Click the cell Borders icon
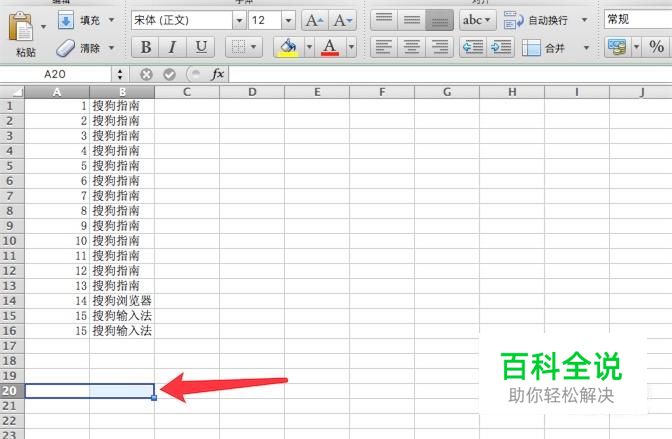This screenshot has height=439, width=672. [238, 47]
